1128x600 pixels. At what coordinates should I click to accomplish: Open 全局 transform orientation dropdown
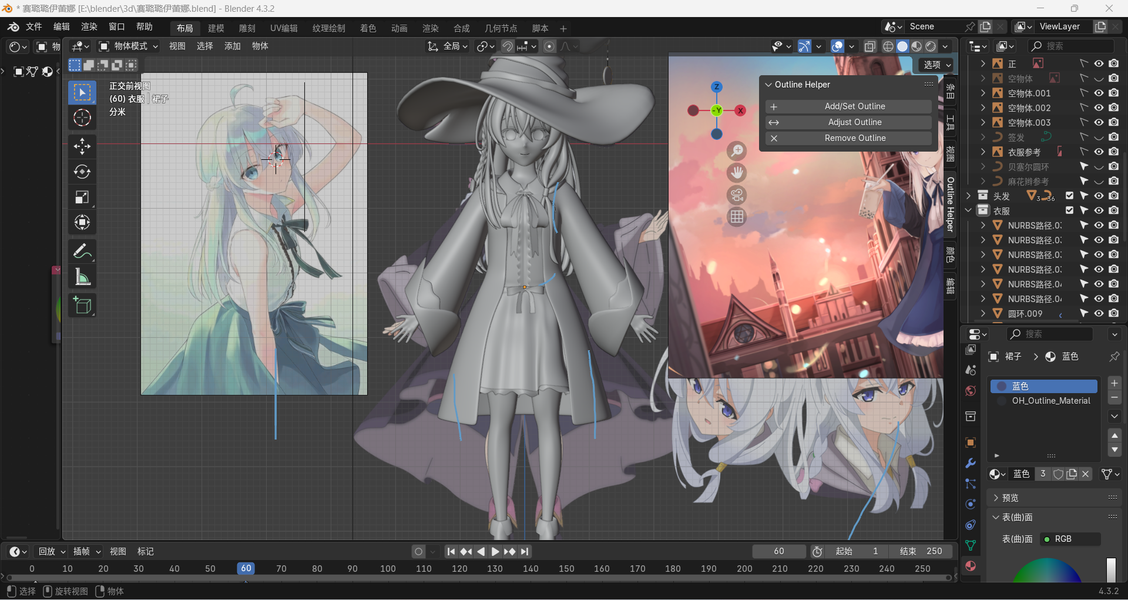447,46
